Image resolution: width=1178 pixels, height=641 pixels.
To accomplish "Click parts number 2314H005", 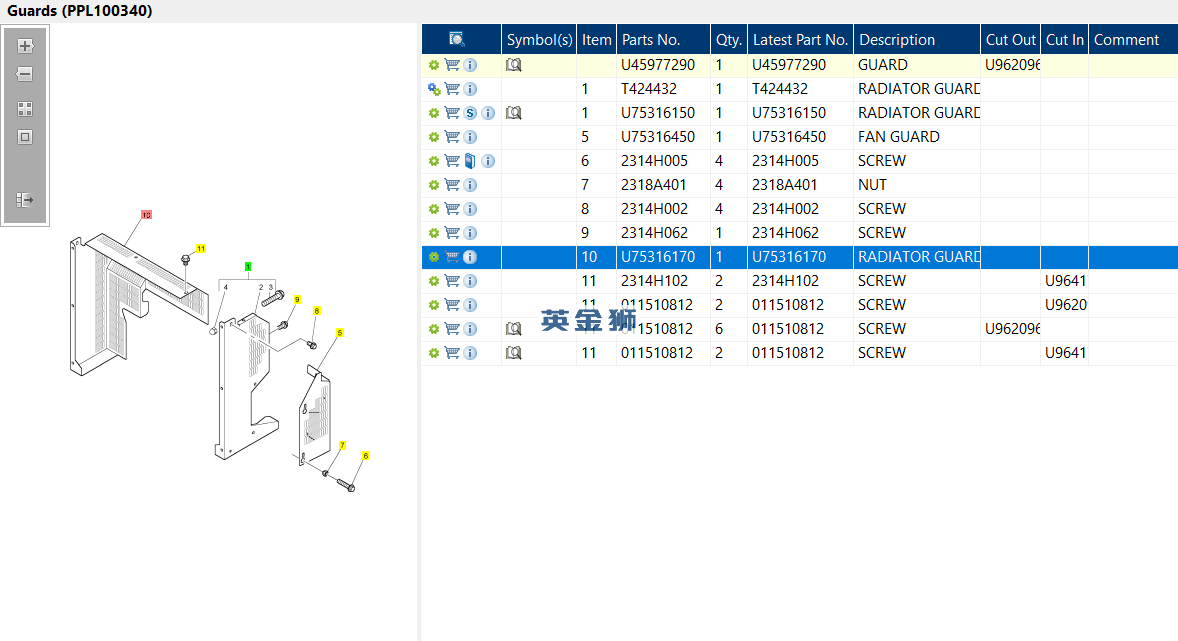I will (654, 162).
